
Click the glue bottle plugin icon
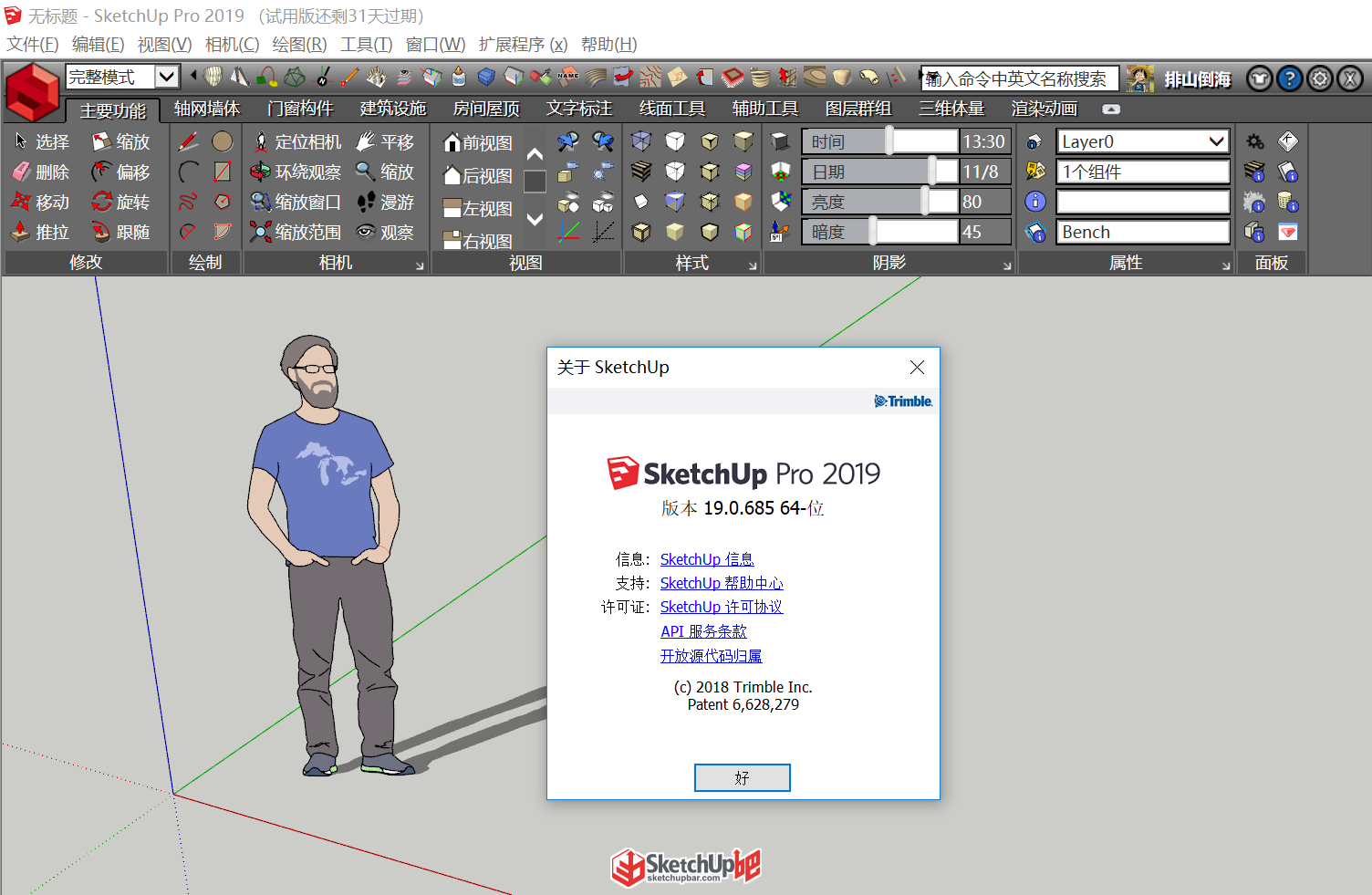(x=459, y=77)
